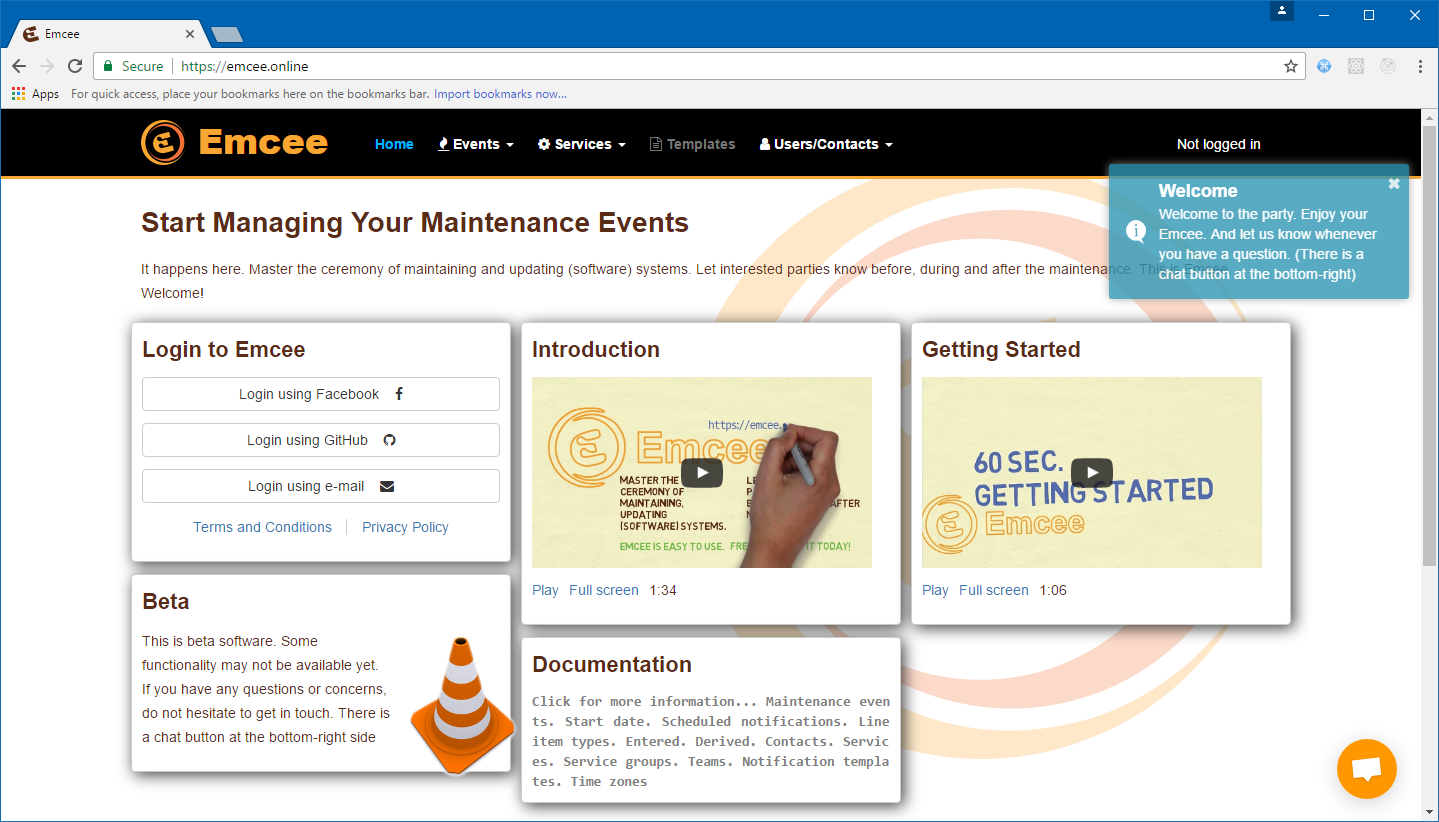Click the 1:06 duration text

(x=1053, y=590)
